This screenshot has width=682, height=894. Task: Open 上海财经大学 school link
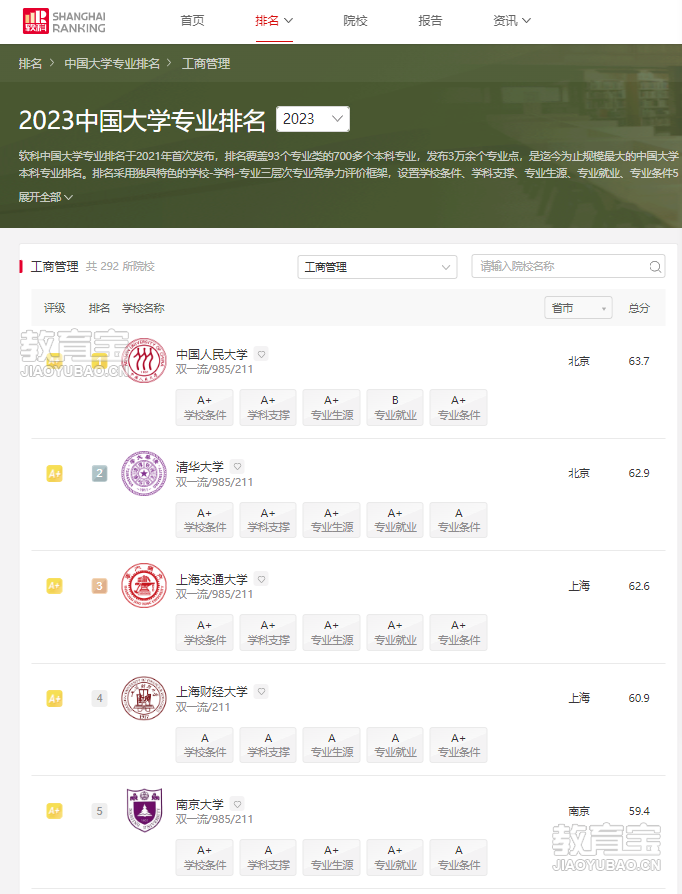212,692
